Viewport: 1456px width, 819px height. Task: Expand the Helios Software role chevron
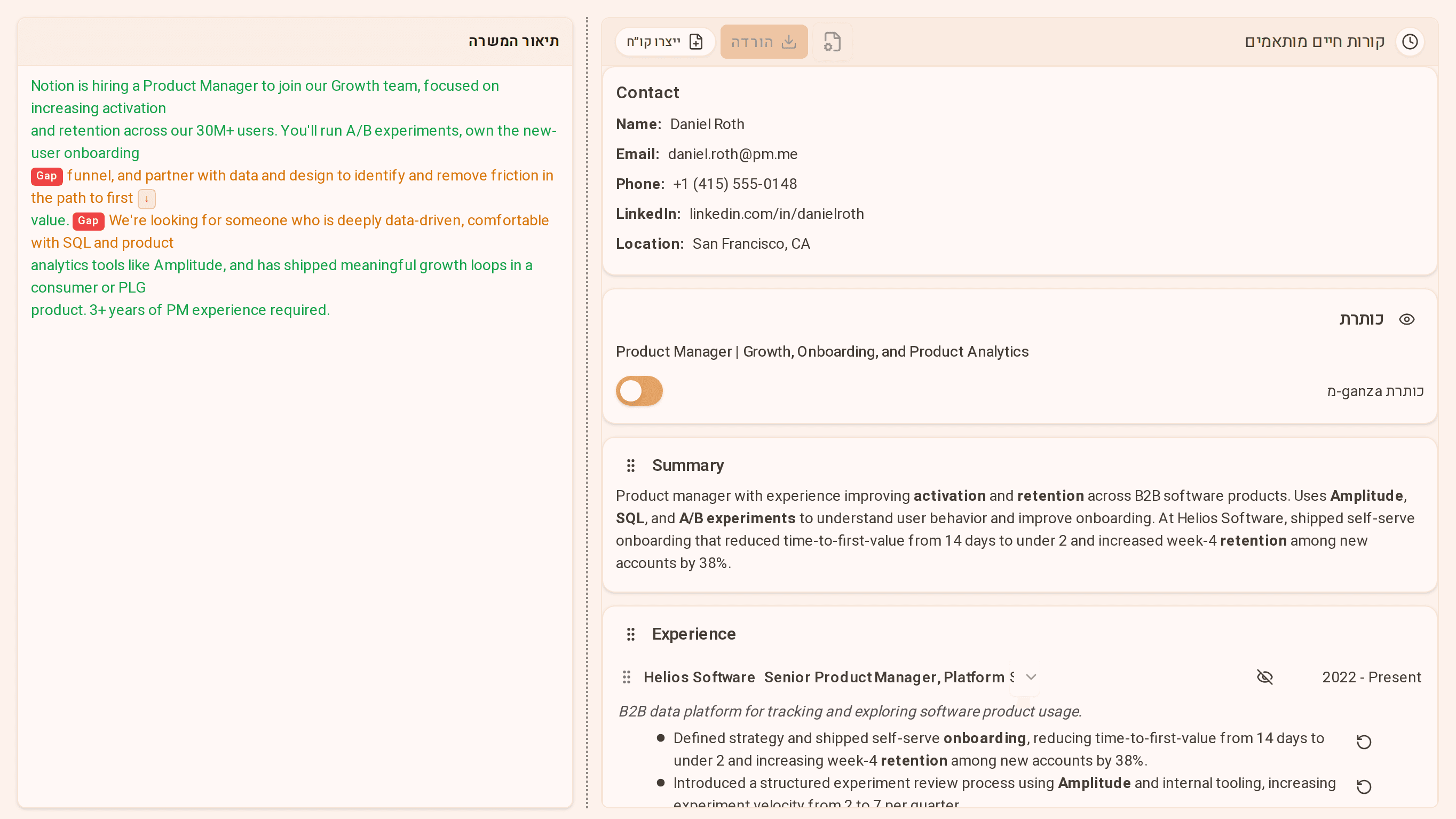pos(1031,677)
